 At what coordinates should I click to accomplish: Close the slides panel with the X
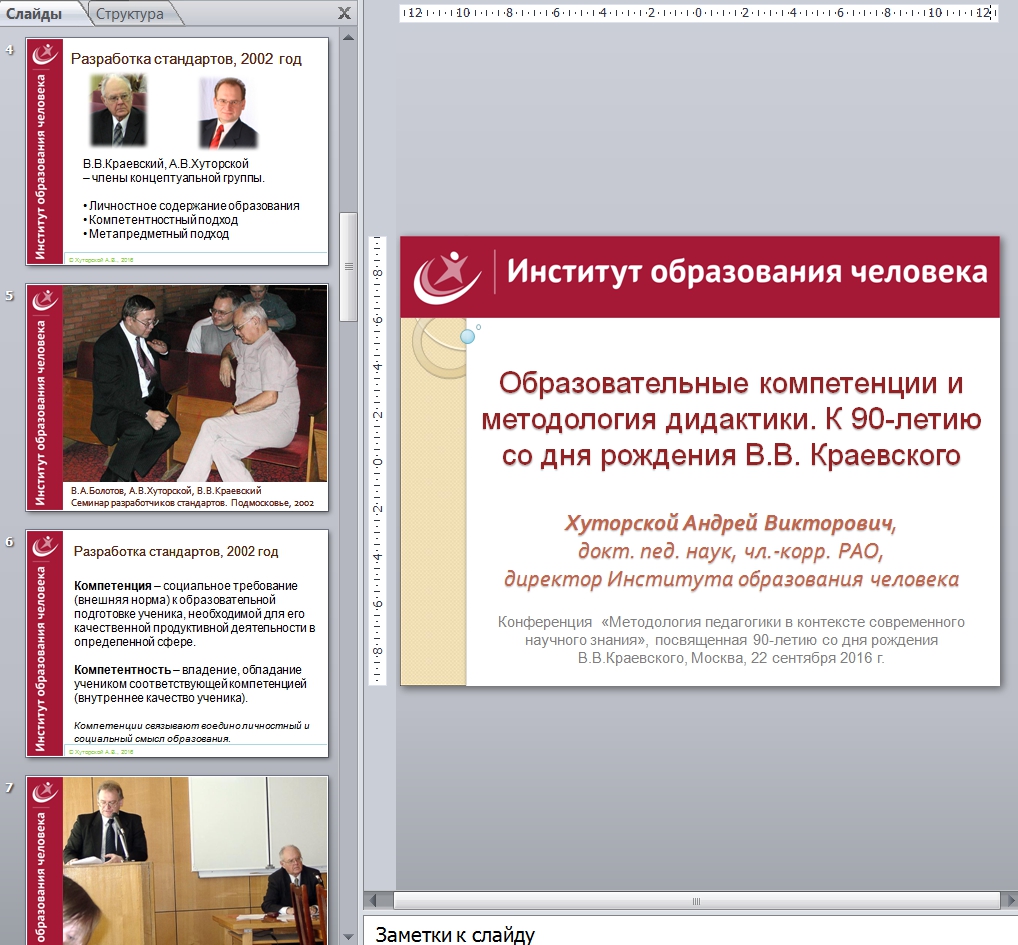click(x=344, y=13)
